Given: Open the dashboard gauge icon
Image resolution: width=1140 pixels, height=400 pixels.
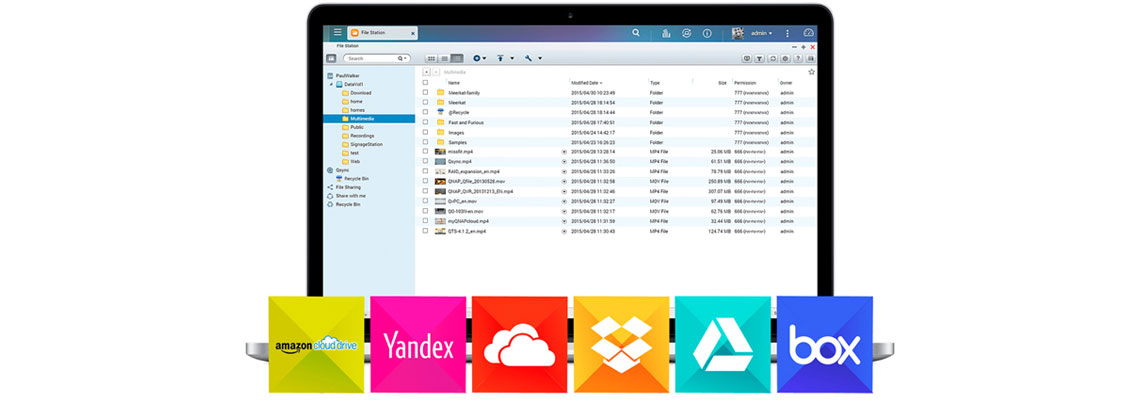Looking at the screenshot, I should 808,33.
